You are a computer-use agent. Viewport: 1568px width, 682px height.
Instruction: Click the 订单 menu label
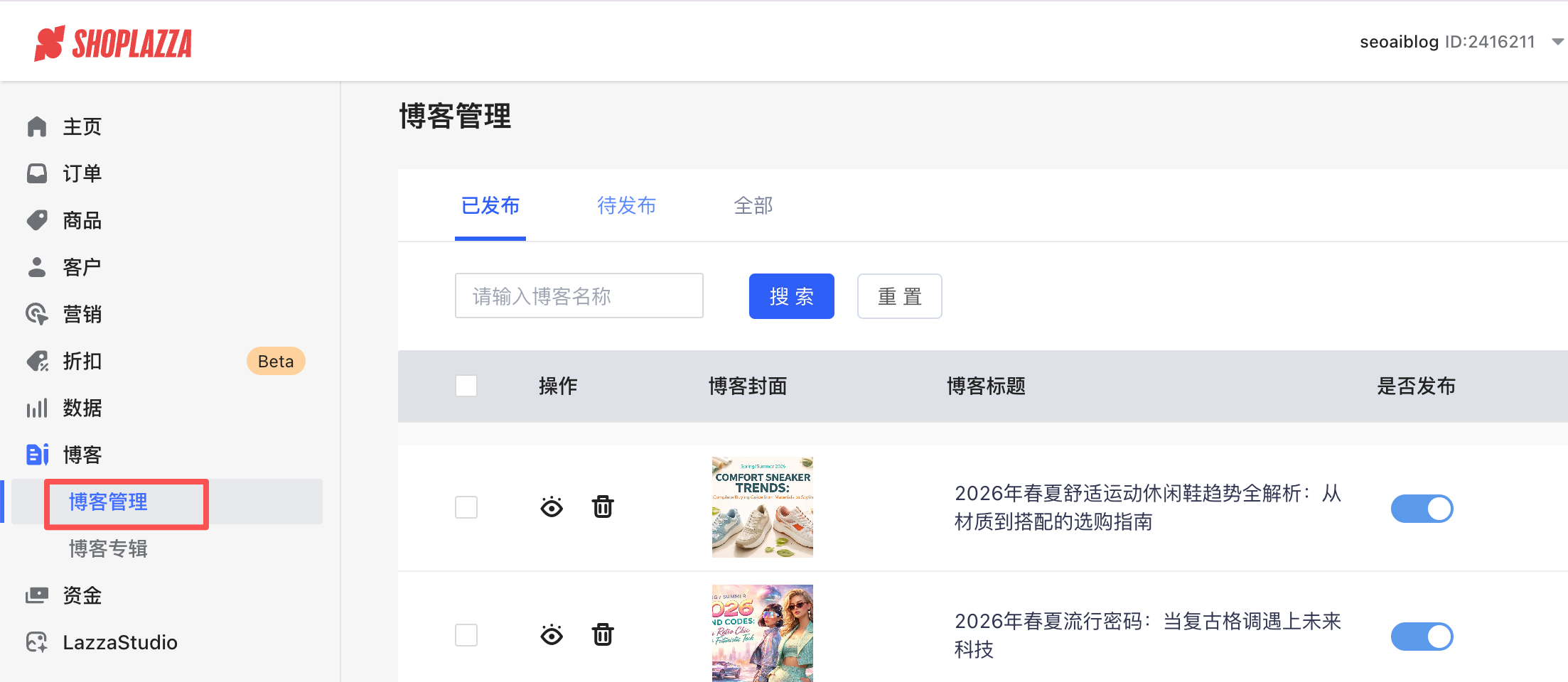(x=82, y=173)
